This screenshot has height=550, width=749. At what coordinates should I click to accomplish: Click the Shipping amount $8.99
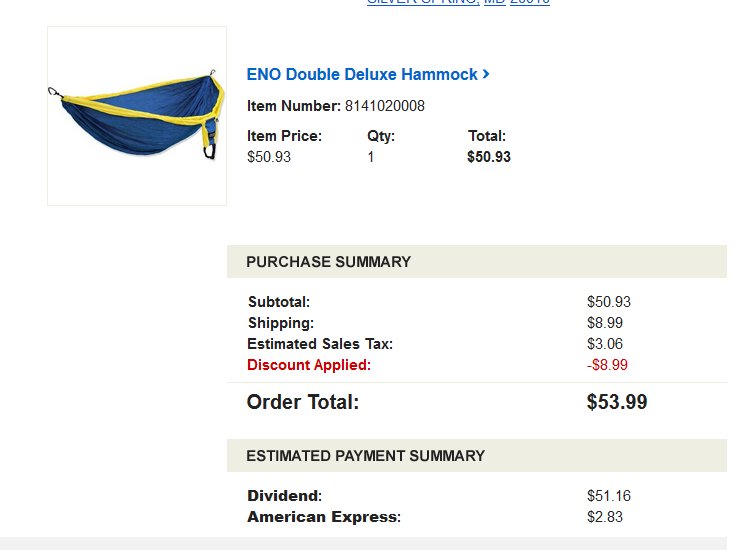605,323
